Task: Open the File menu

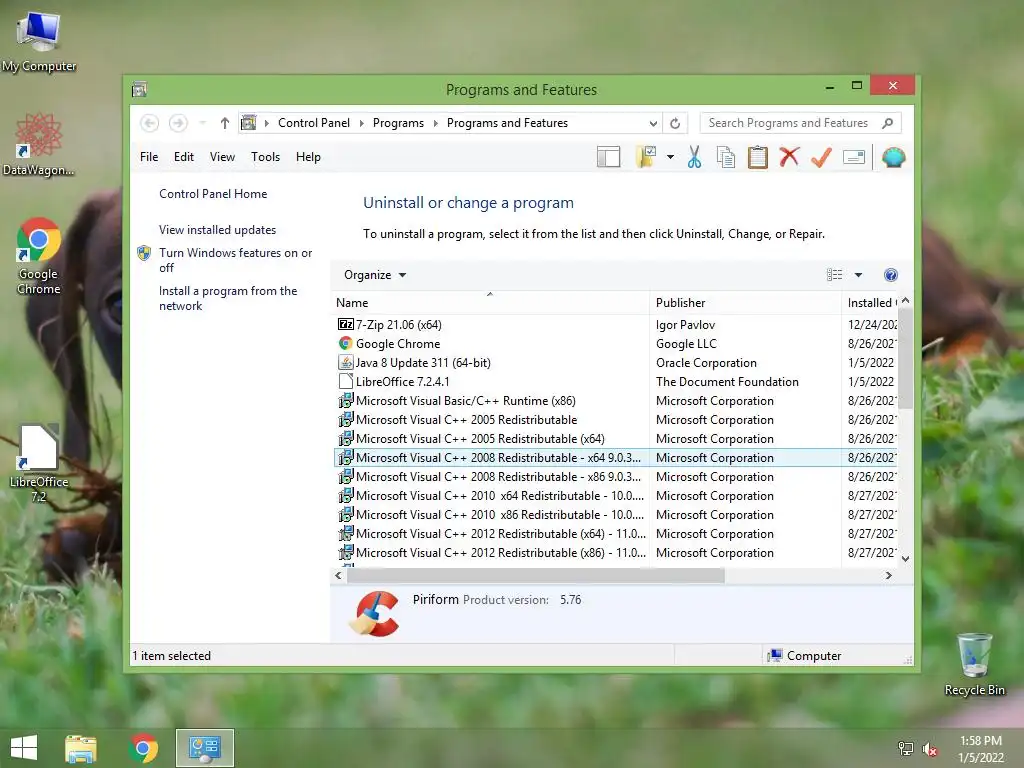Action: coord(149,157)
